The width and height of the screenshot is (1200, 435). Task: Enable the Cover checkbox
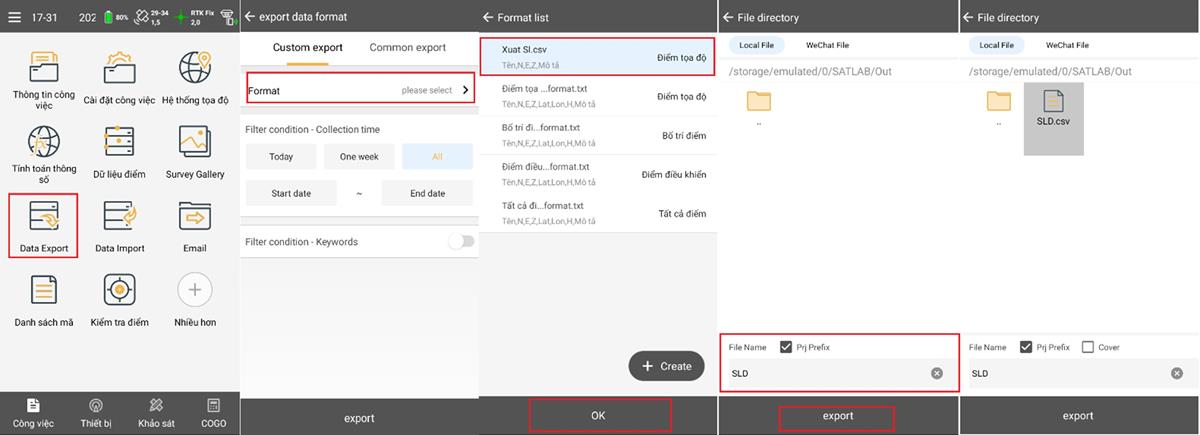click(x=1088, y=347)
